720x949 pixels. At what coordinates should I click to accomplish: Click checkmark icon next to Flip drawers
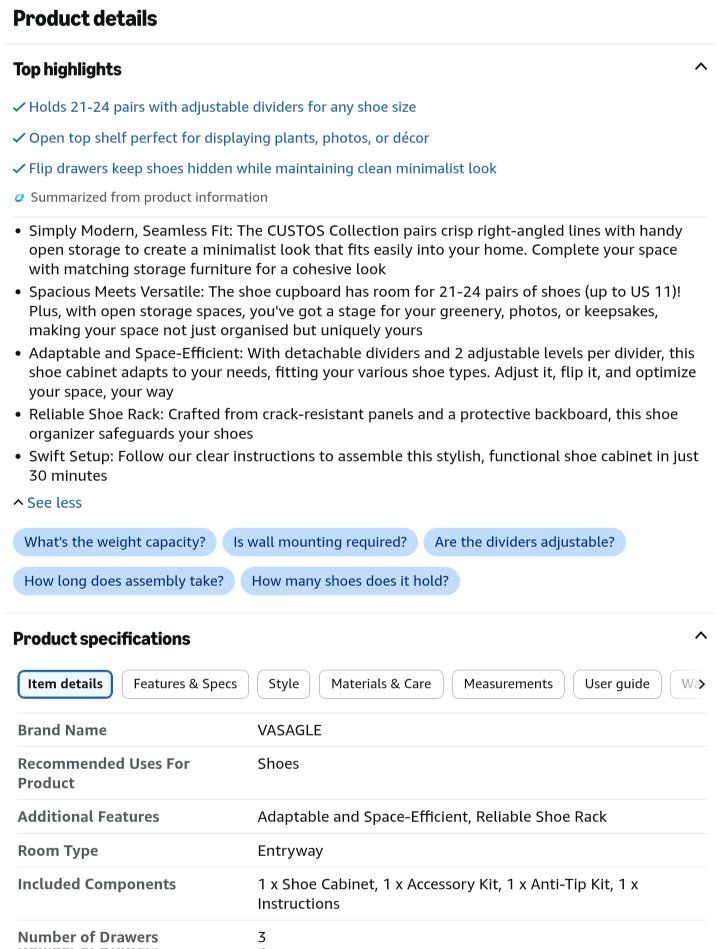(19, 168)
